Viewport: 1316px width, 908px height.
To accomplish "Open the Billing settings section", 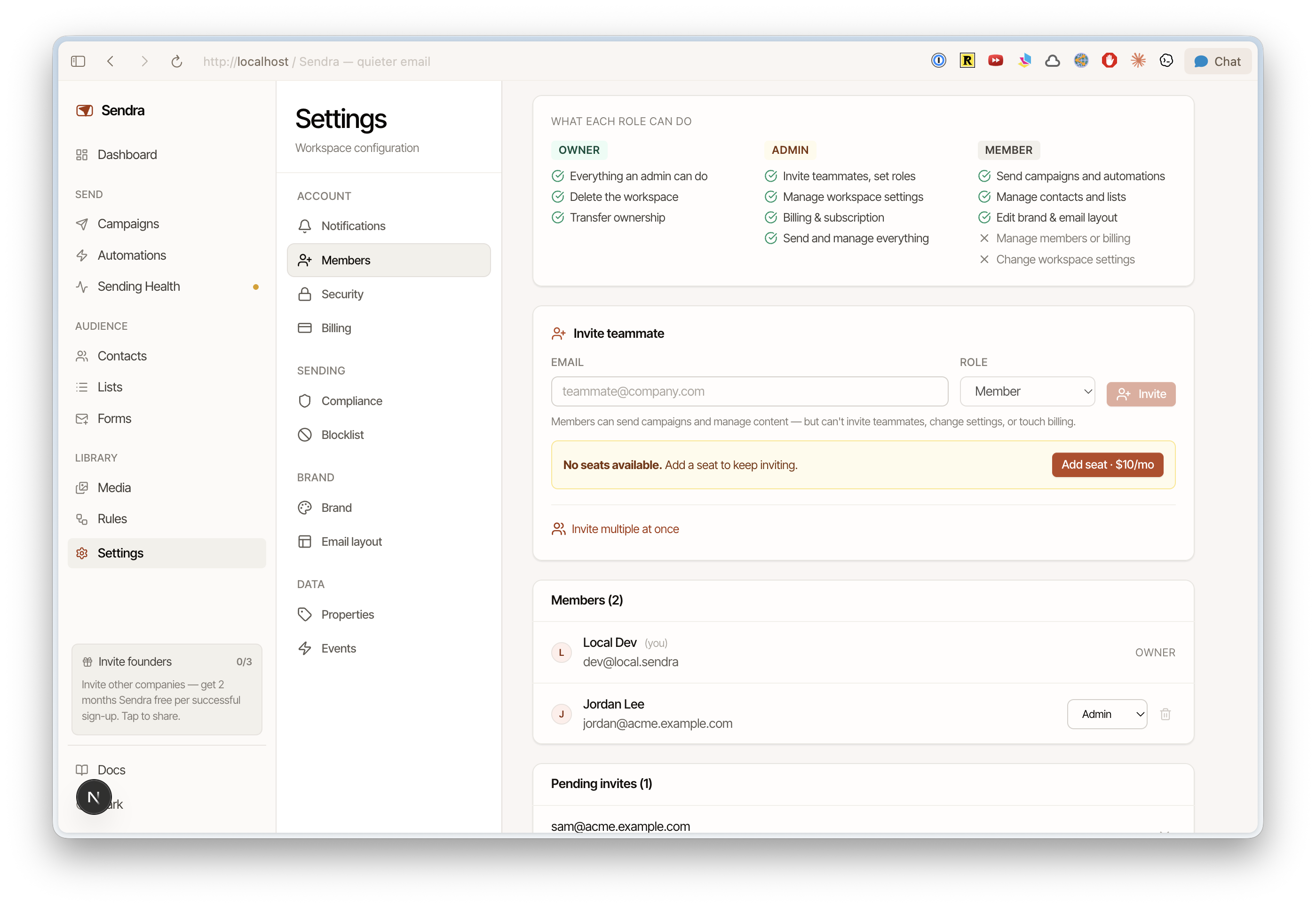I will [x=389, y=328].
